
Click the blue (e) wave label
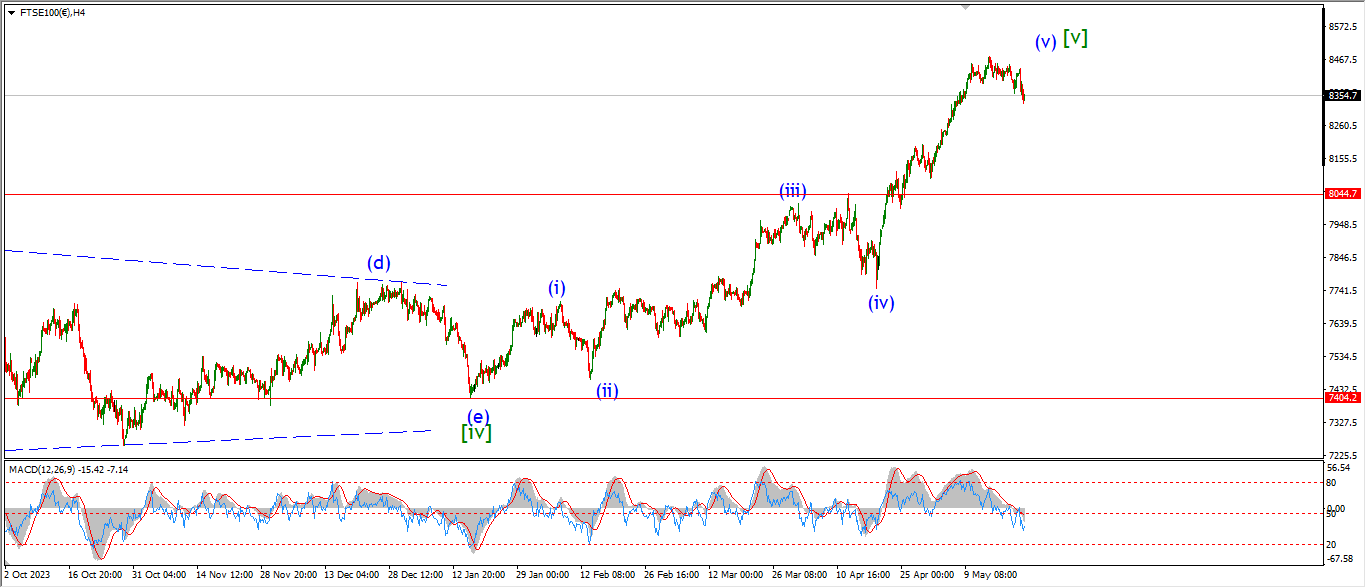click(x=478, y=416)
